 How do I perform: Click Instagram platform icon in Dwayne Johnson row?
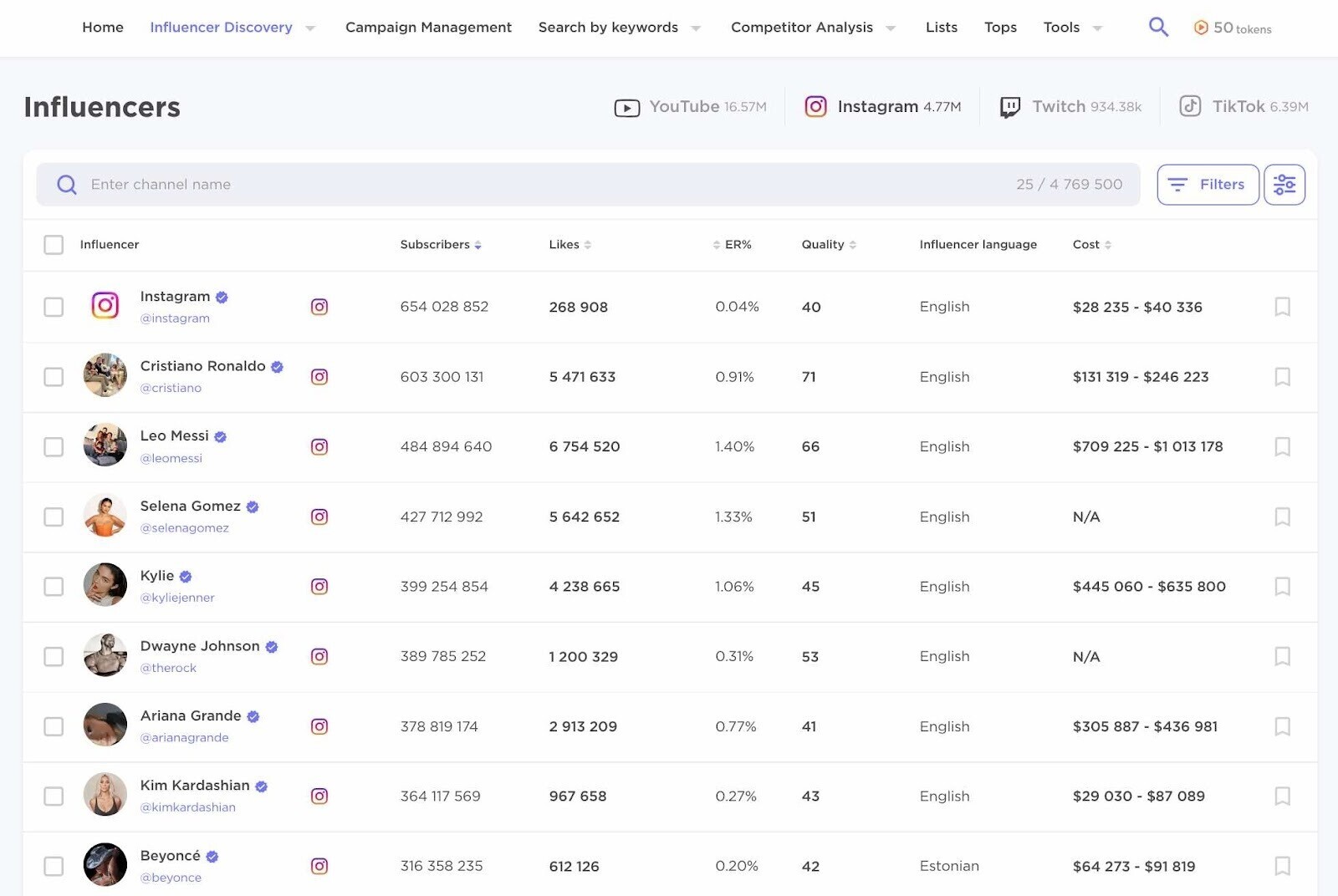pyautogui.click(x=319, y=656)
